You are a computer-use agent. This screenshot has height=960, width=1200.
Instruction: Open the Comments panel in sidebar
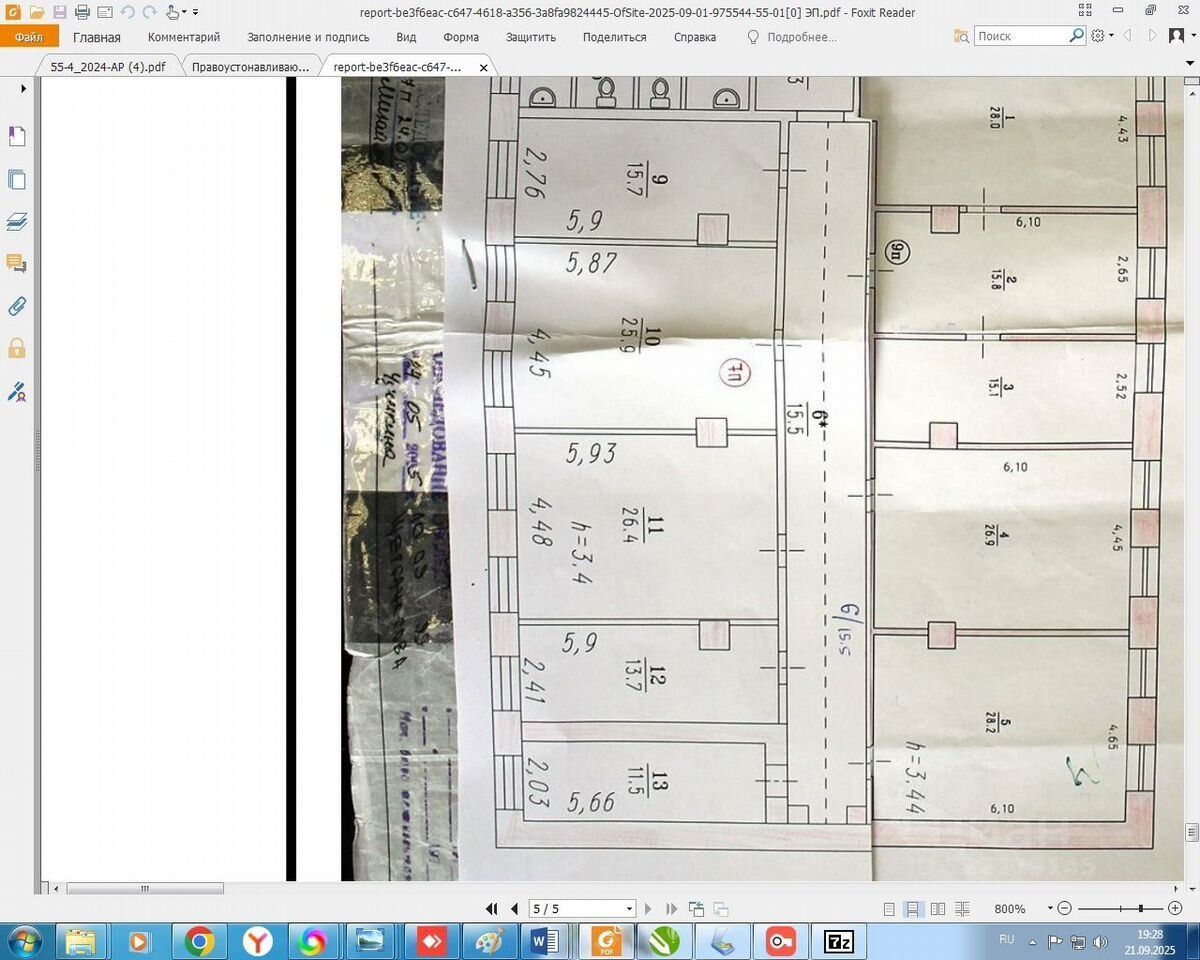(x=17, y=264)
